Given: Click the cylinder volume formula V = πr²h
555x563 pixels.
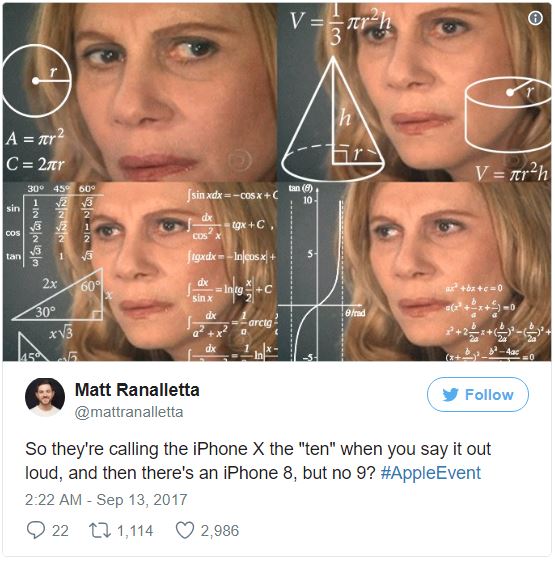Looking at the screenshot, I should 511,172.
